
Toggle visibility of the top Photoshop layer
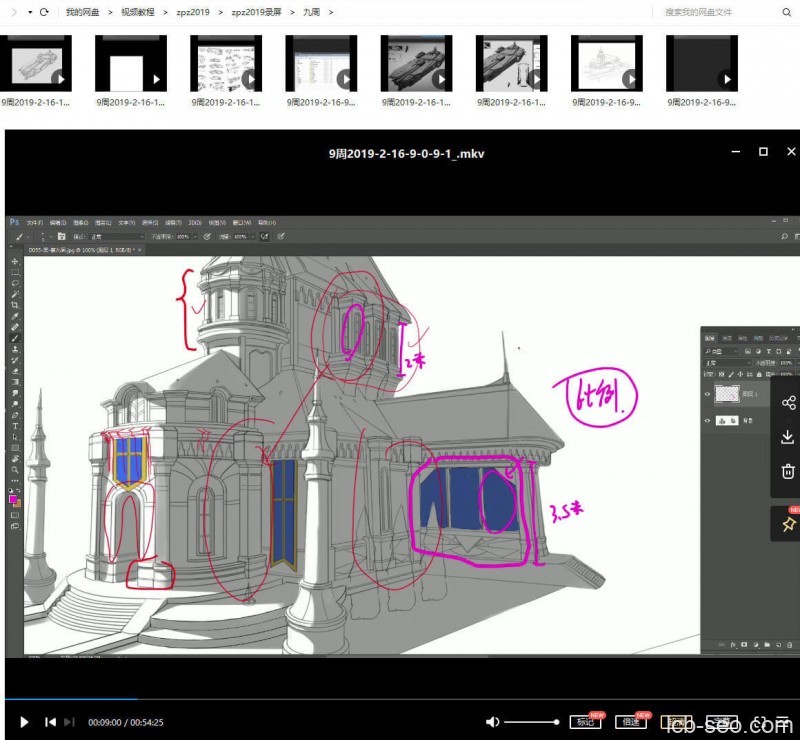tap(708, 394)
